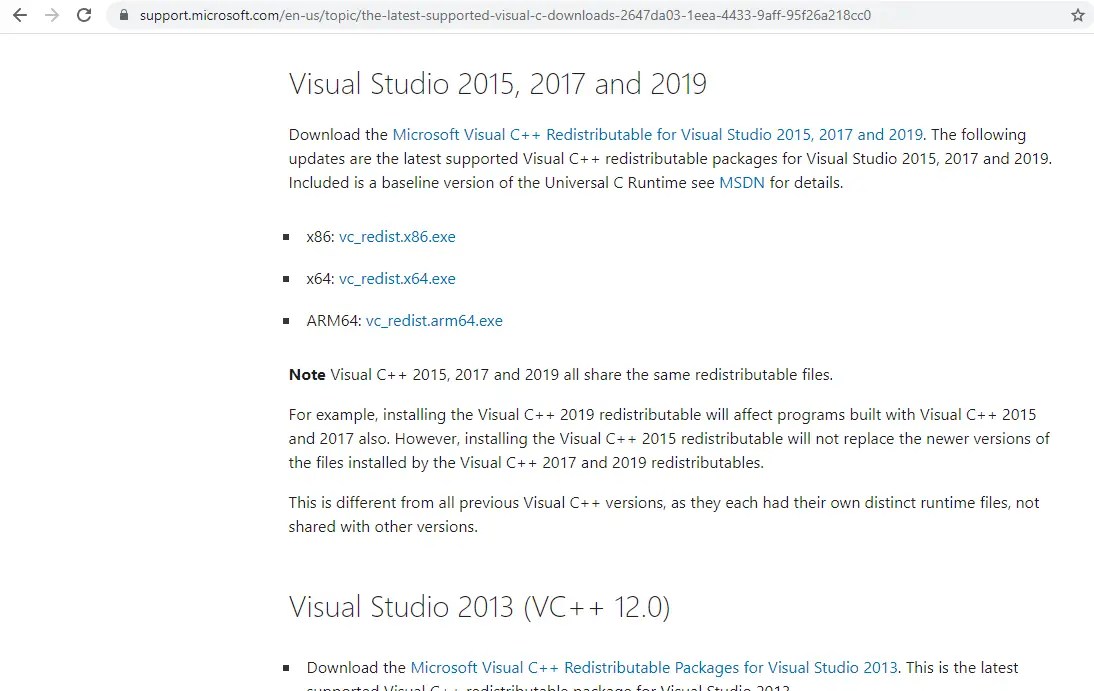This screenshot has height=691, width=1094.
Task: Open Microsoft Visual C++ Redistributable 2015-2019 link
Action: 657,135
